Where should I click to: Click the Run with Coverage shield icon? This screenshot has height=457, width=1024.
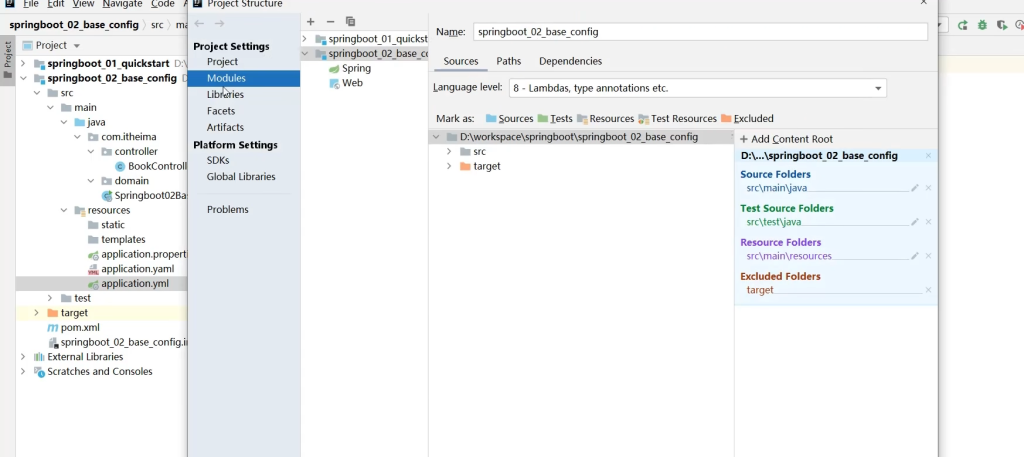[1001, 25]
